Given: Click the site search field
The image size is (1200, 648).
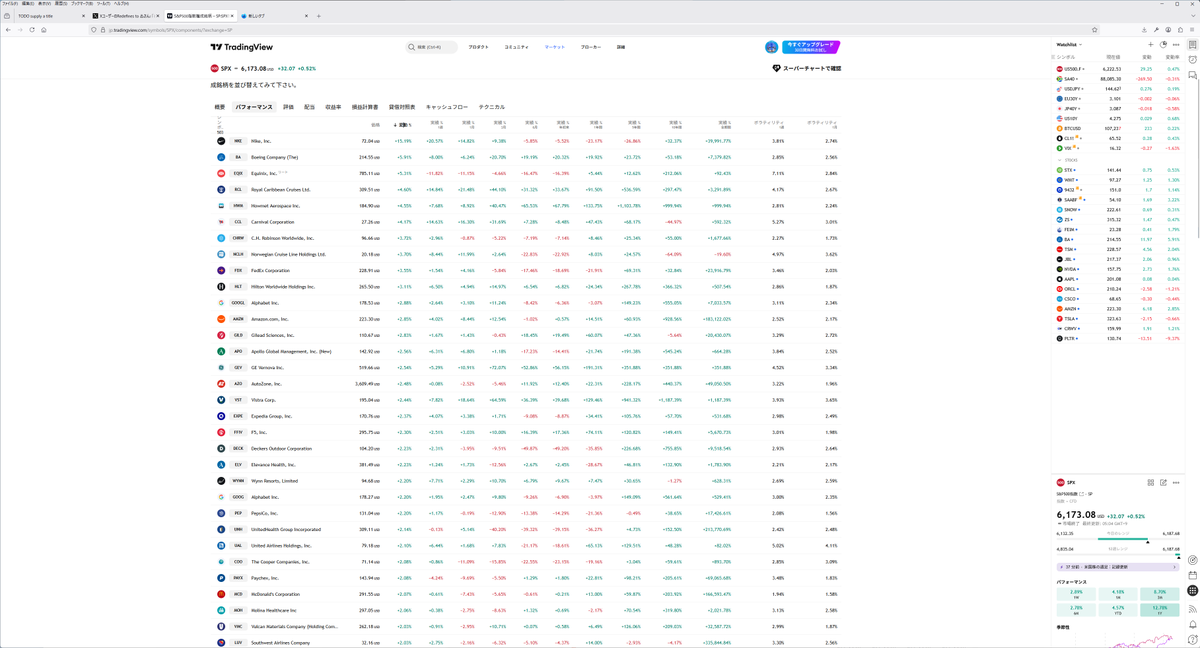Looking at the screenshot, I should (432, 47).
